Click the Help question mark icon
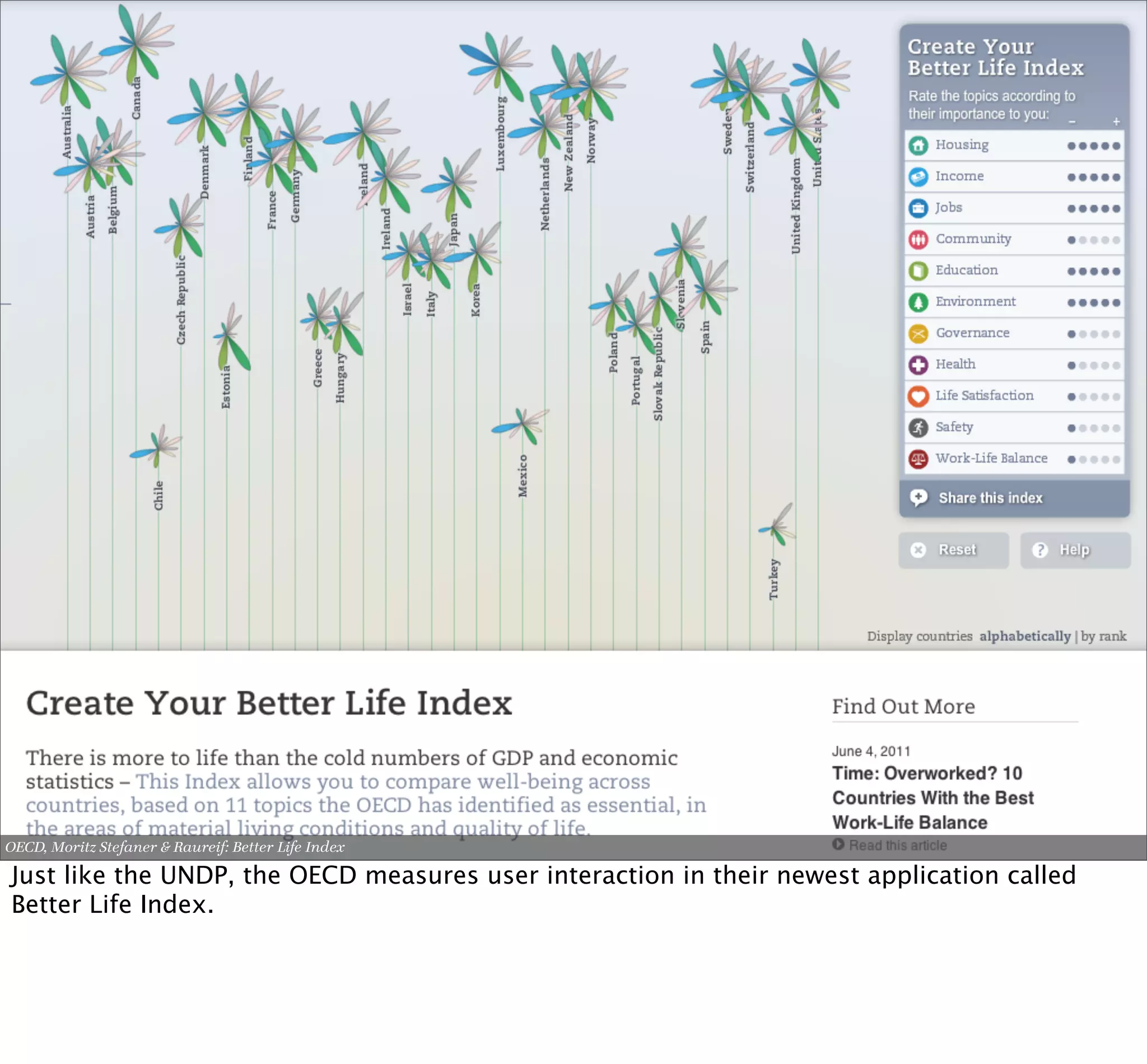 1040,550
